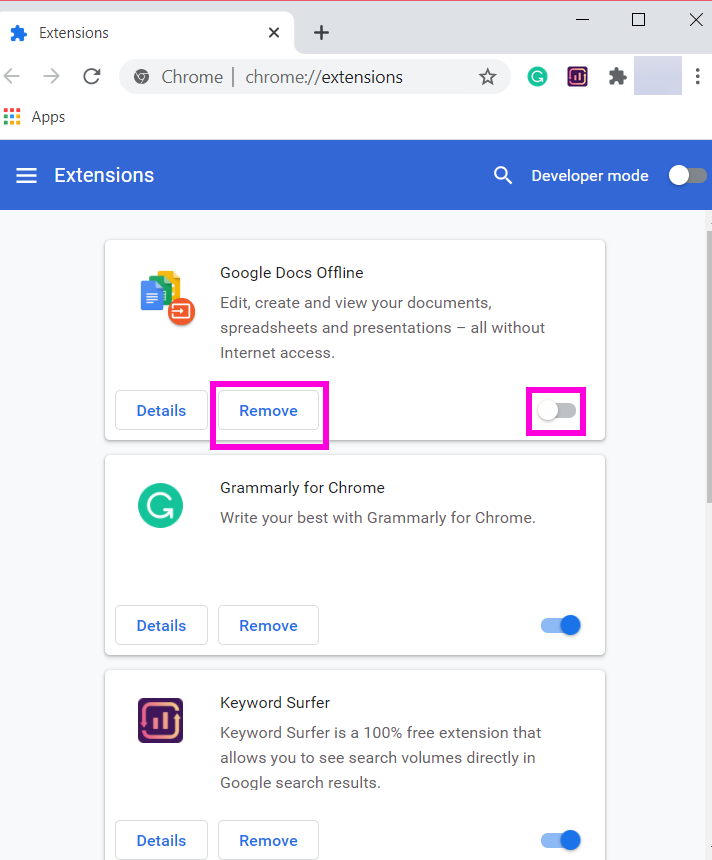Click the Developer mode label

[x=590, y=176]
